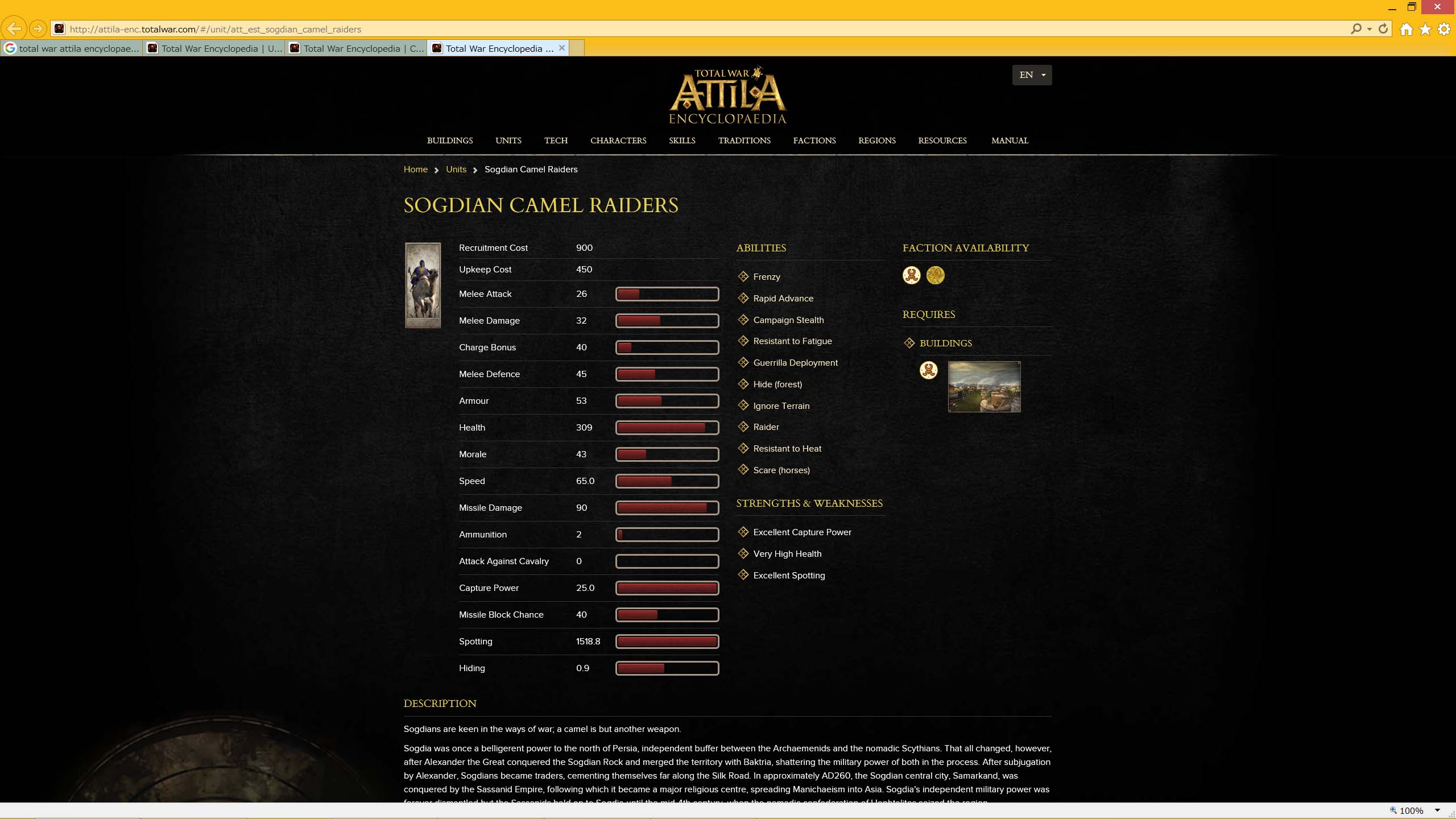Click the second gold faction emblem under Faction Availability
Image resolution: width=1456 pixels, height=819 pixels.
click(936, 275)
